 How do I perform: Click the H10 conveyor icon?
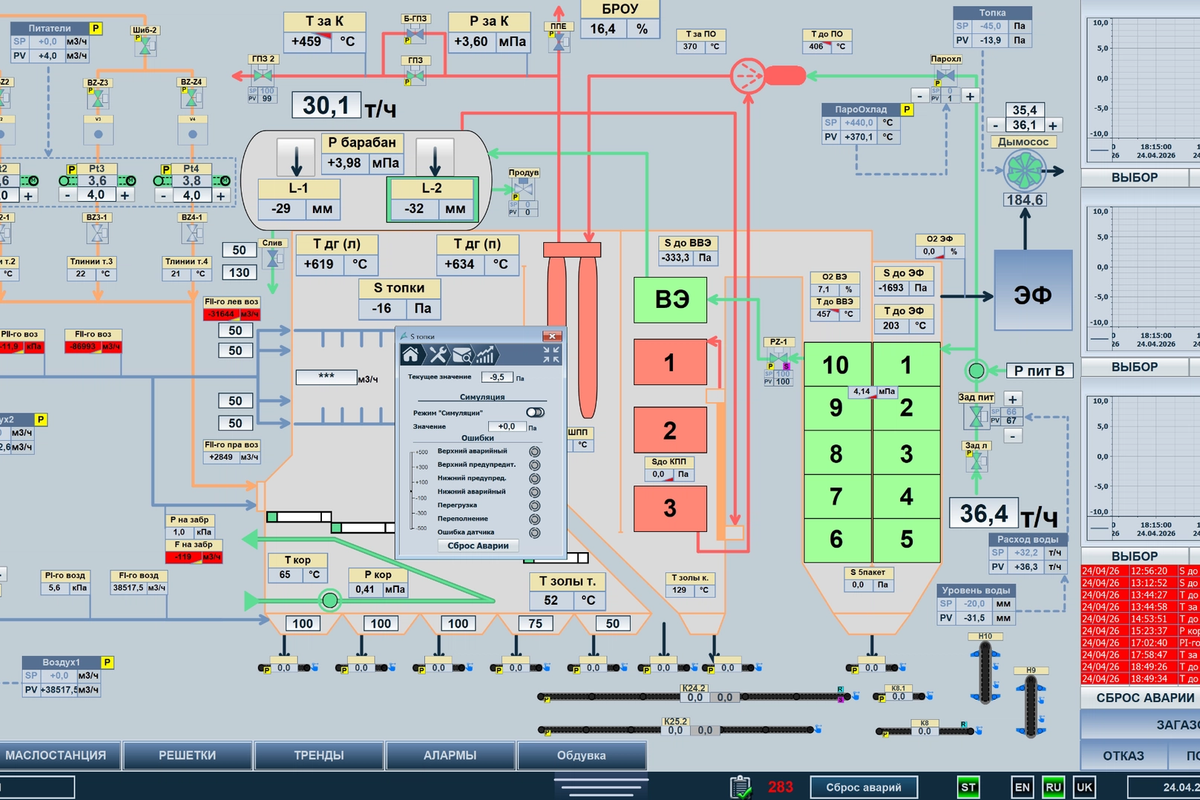tap(984, 672)
